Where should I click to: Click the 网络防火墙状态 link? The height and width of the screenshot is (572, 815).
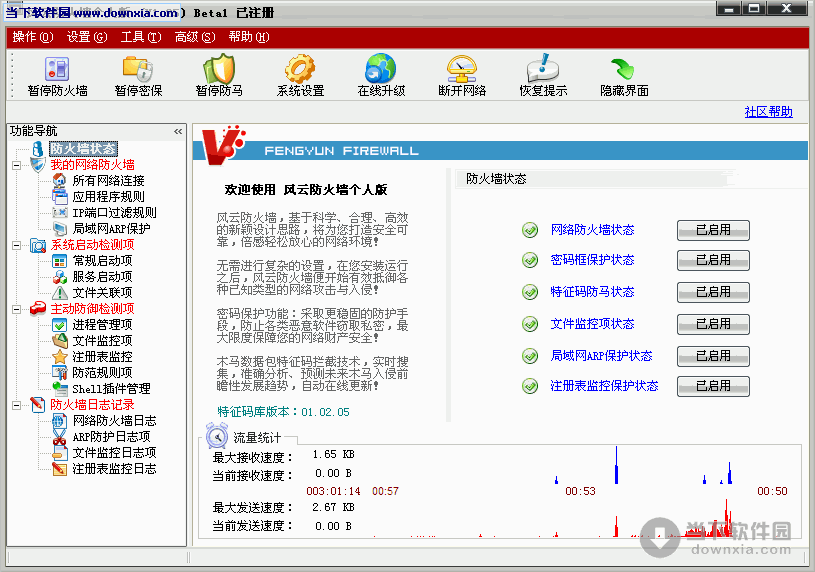592,230
